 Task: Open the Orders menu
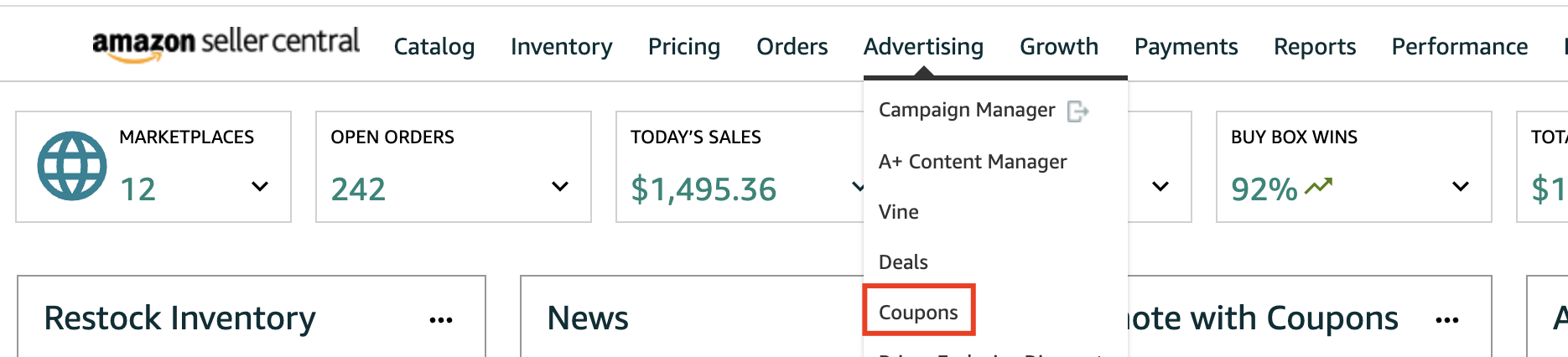(792, 47)
